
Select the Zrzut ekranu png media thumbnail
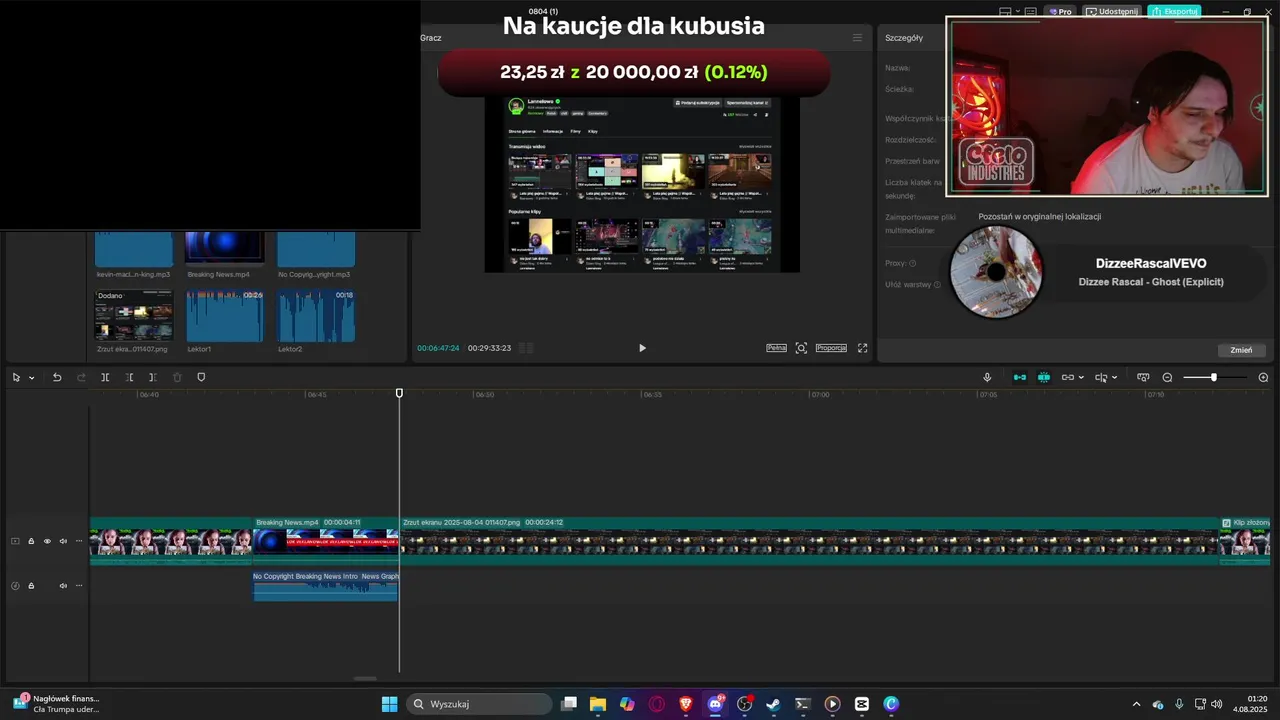click(x=134, y=316)
